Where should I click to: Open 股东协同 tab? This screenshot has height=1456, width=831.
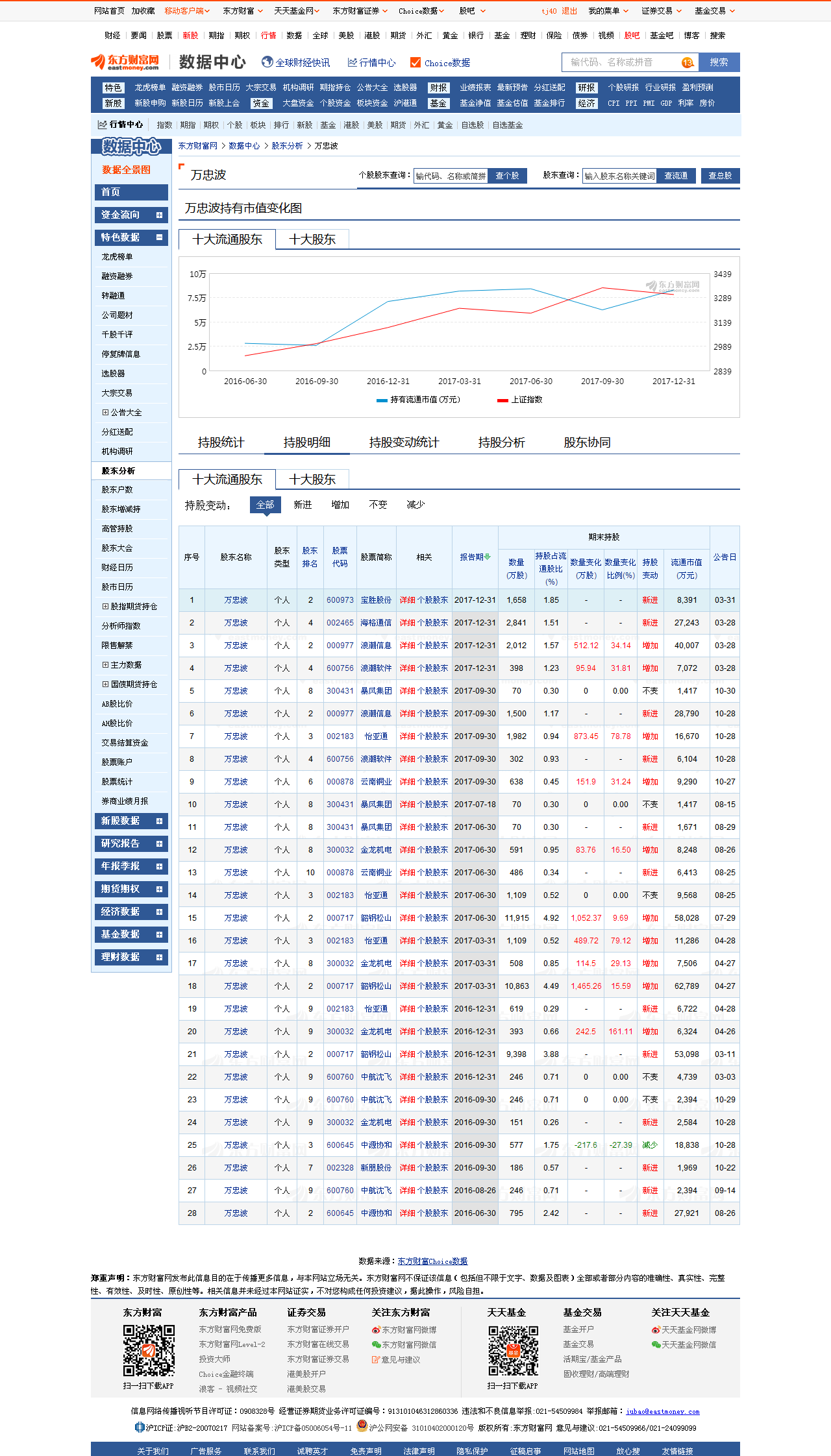coord(588,443)
